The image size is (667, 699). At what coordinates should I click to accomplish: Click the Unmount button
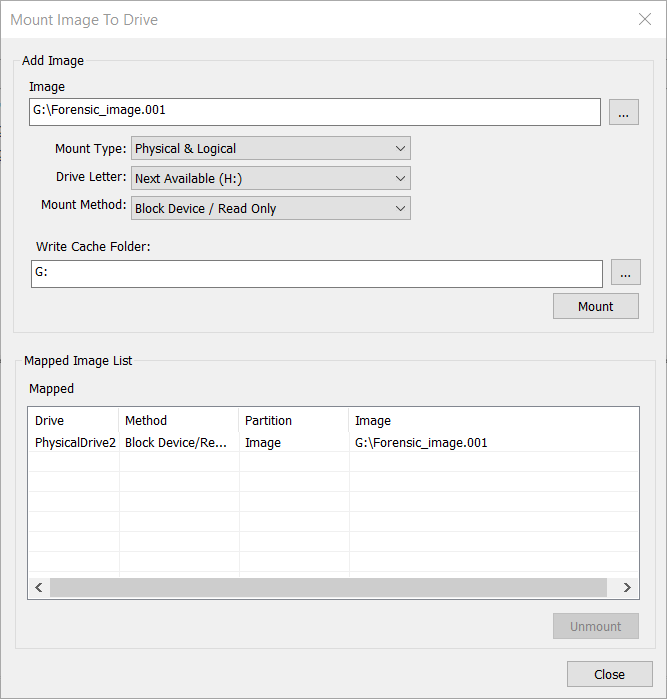(x=595, y=626)
